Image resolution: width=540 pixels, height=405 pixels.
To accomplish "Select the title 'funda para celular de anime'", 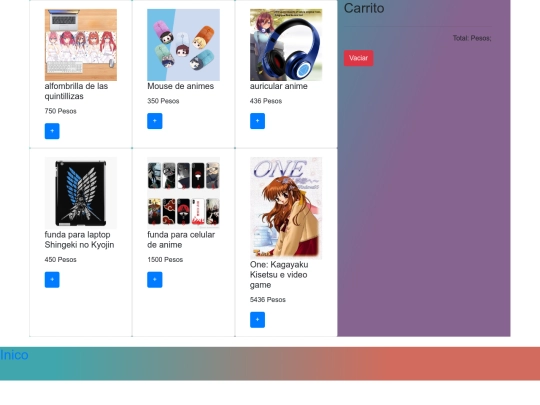I will coord(181,240).
